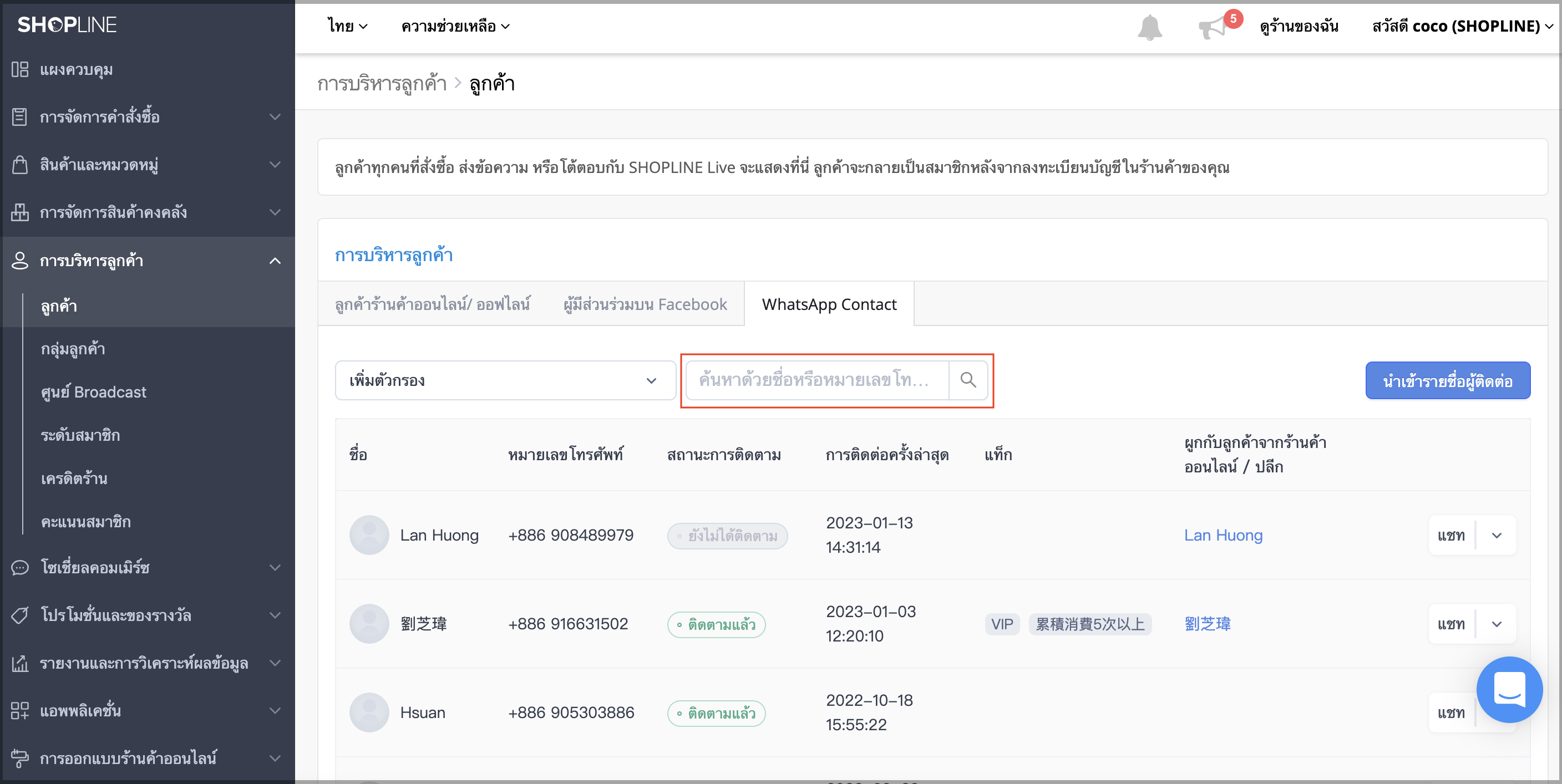Open Lan Huong row action dropdown arrow
The width and height of the screenshot is (1562, 784).
[x=1497, y=536]
